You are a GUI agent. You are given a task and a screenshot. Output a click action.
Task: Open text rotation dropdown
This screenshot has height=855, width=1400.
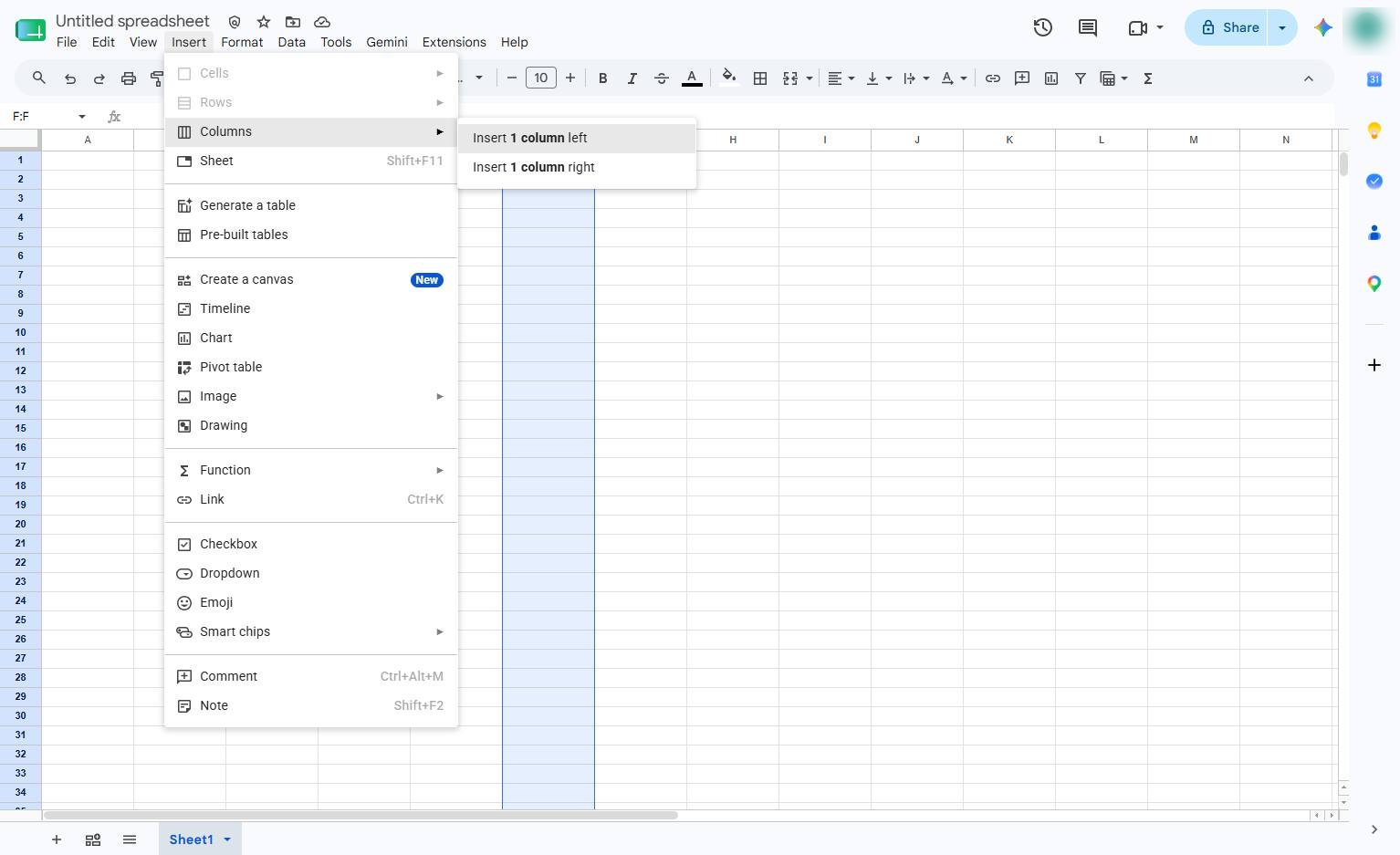(x=954, y=78)
